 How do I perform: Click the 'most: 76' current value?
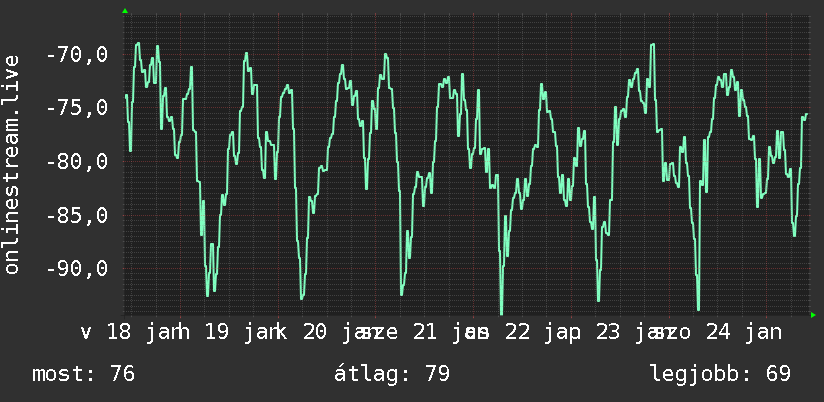coord(84,374)
